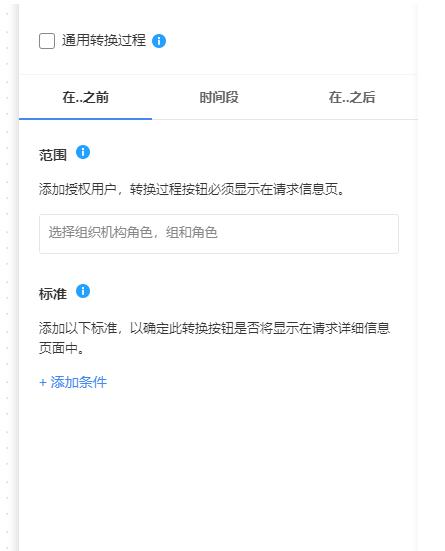Click the info icon next to 范围
This screenshot has height=551, width=445.
[x=83, y=152]
